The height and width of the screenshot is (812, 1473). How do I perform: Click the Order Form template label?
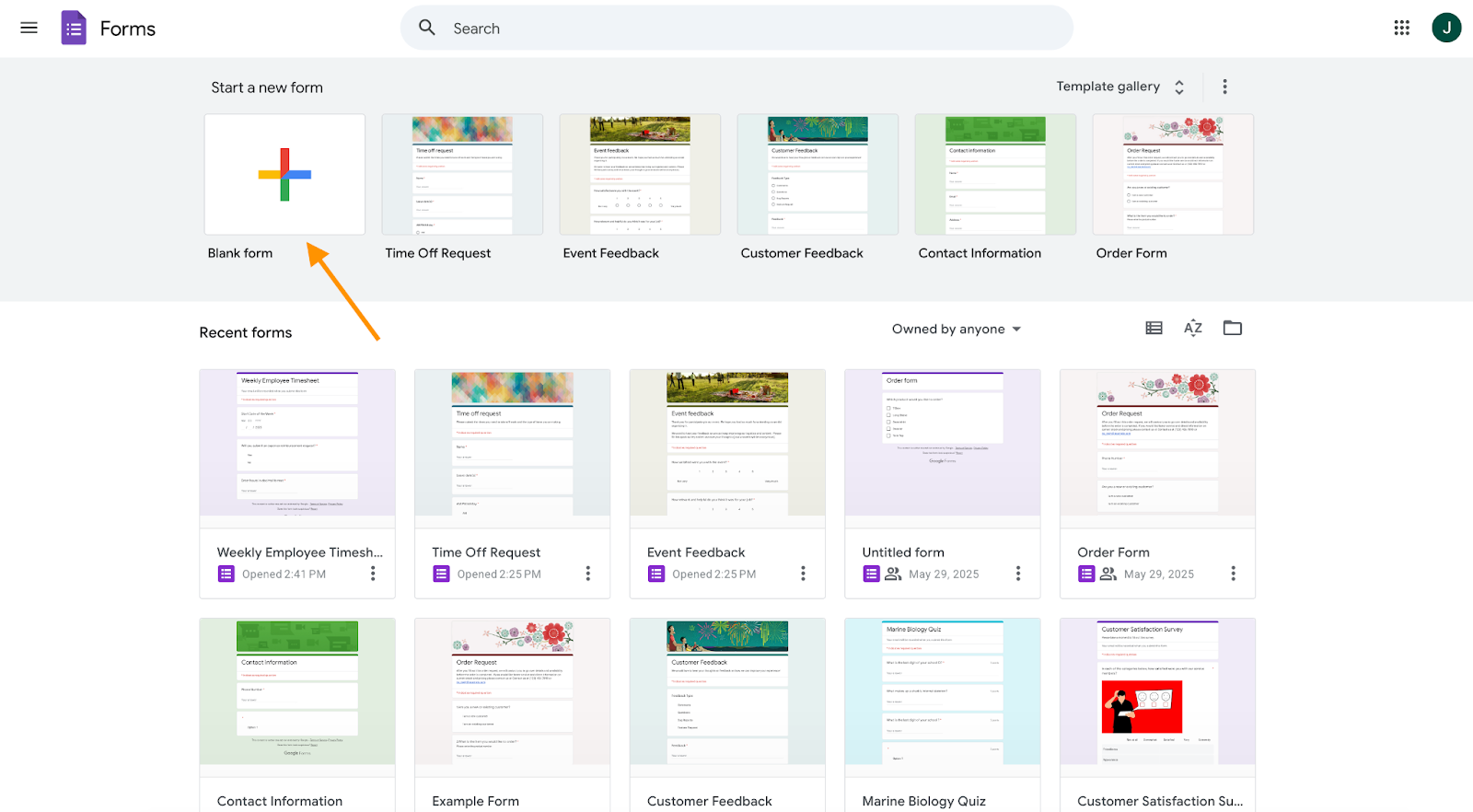coord(1131,253)
